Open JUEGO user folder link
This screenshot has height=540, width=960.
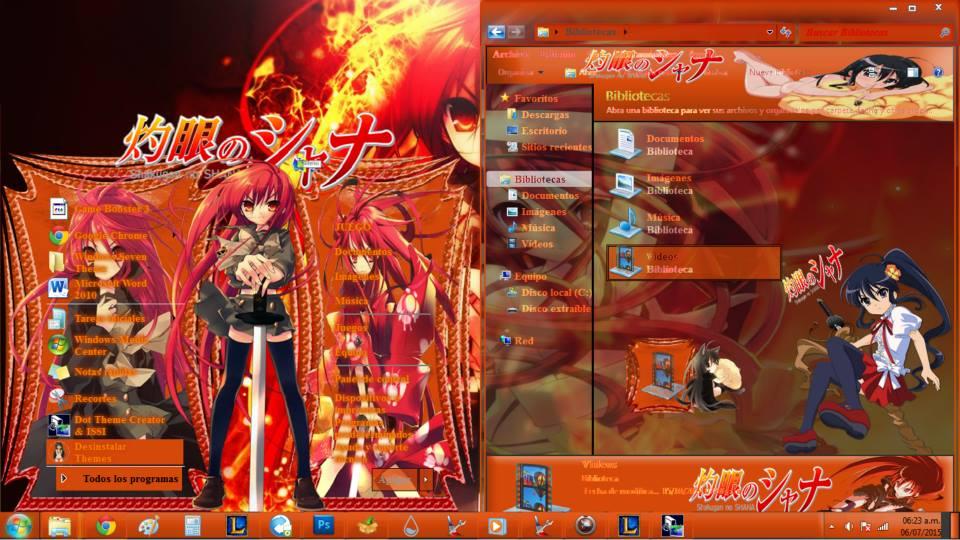[x=353, y=227]
